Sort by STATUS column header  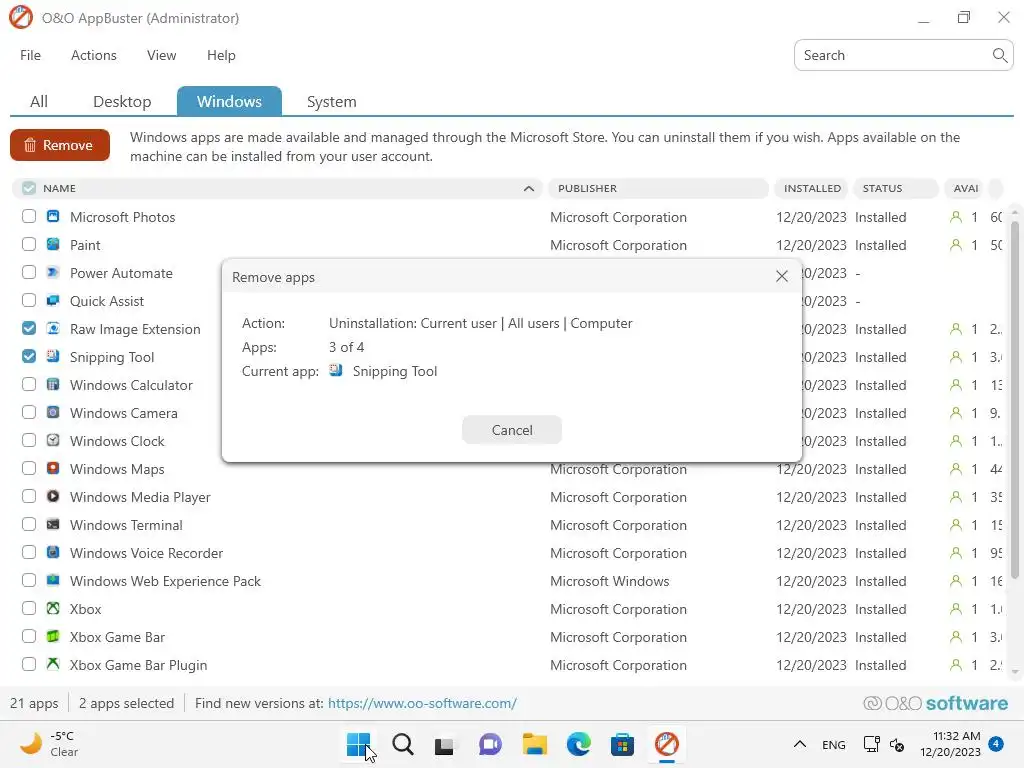tap(895, 188)
